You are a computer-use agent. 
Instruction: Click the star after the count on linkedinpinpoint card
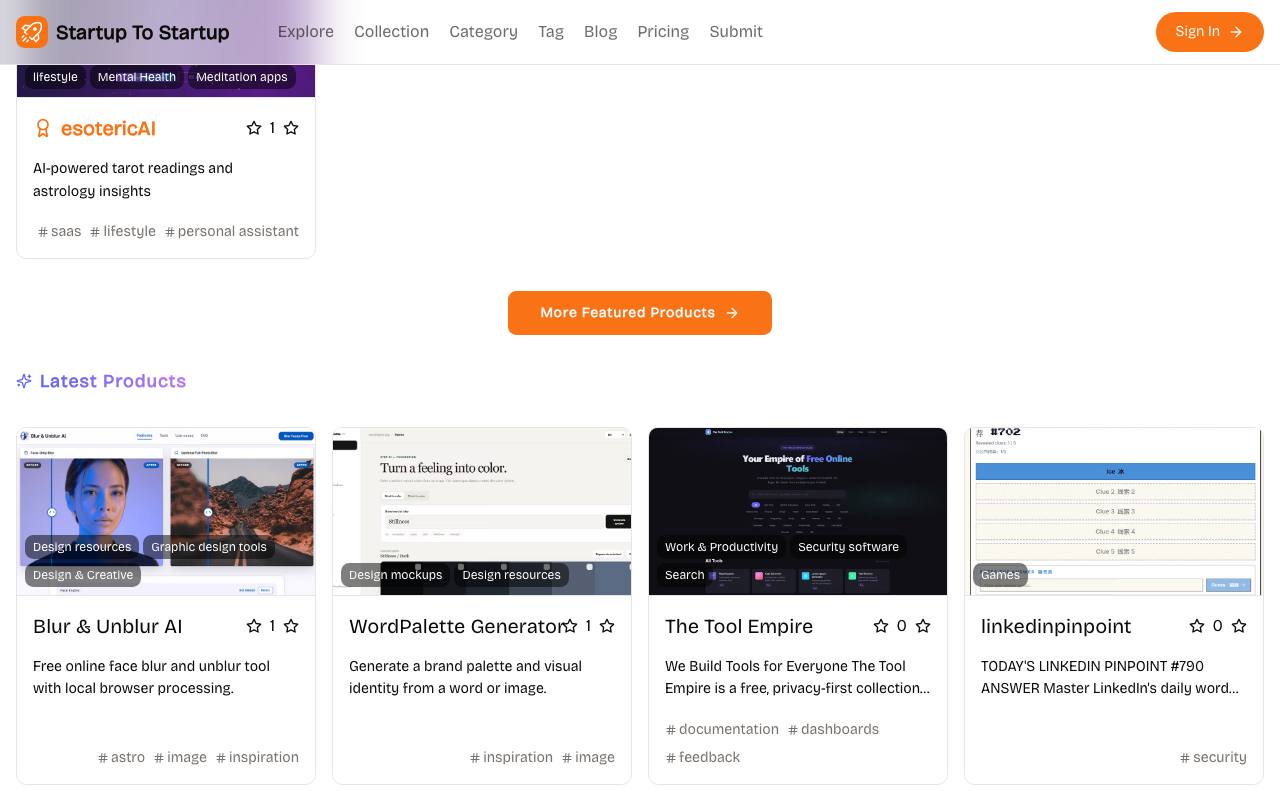tap(1239, 626)
